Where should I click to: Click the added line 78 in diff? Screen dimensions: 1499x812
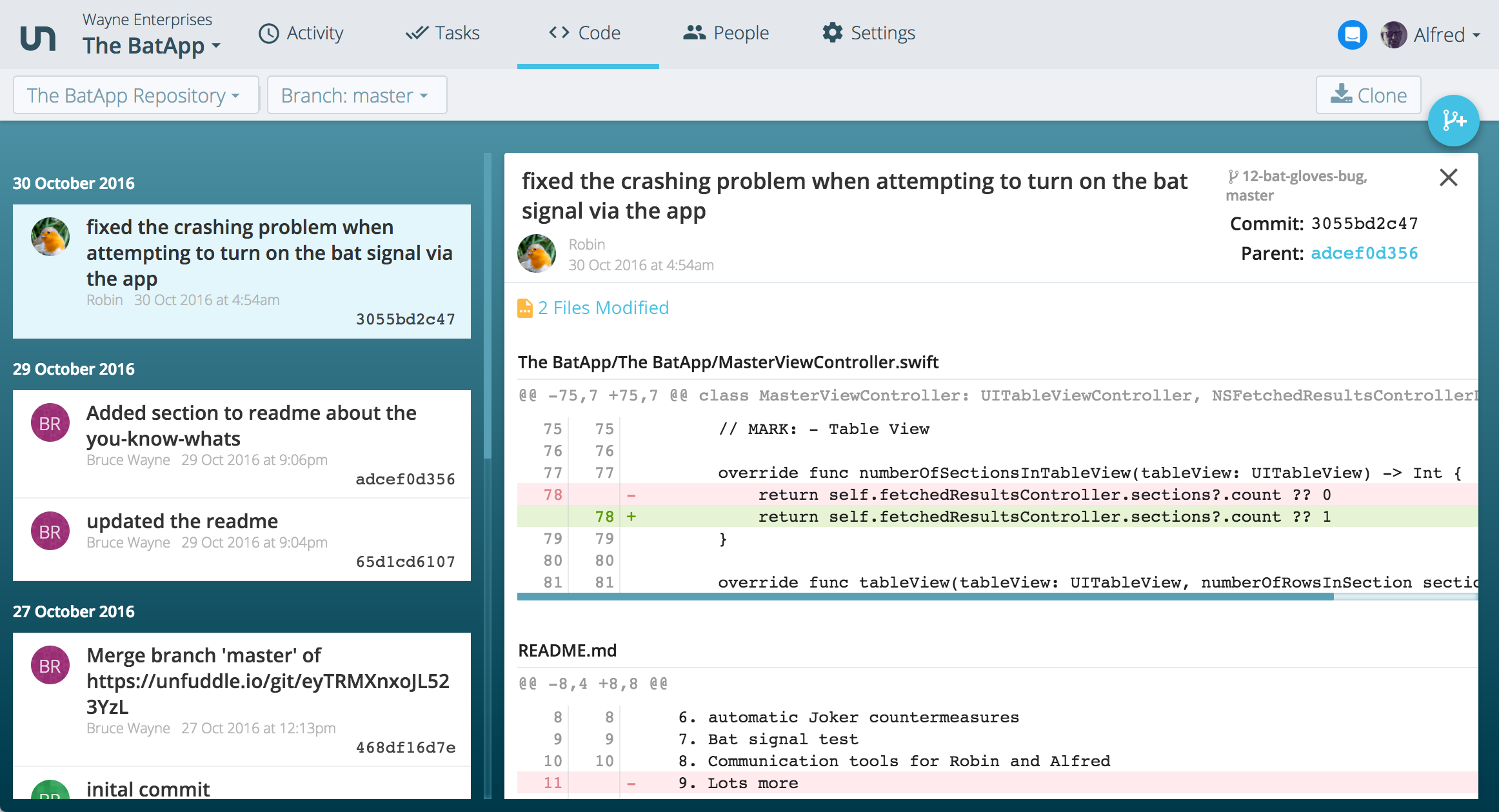997,517
